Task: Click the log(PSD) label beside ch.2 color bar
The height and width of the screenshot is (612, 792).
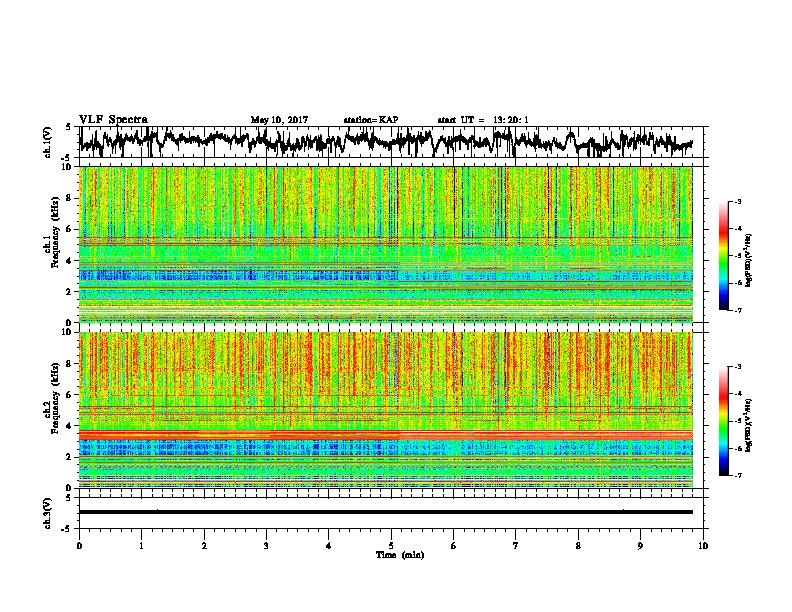Action: tap(749, 426)
